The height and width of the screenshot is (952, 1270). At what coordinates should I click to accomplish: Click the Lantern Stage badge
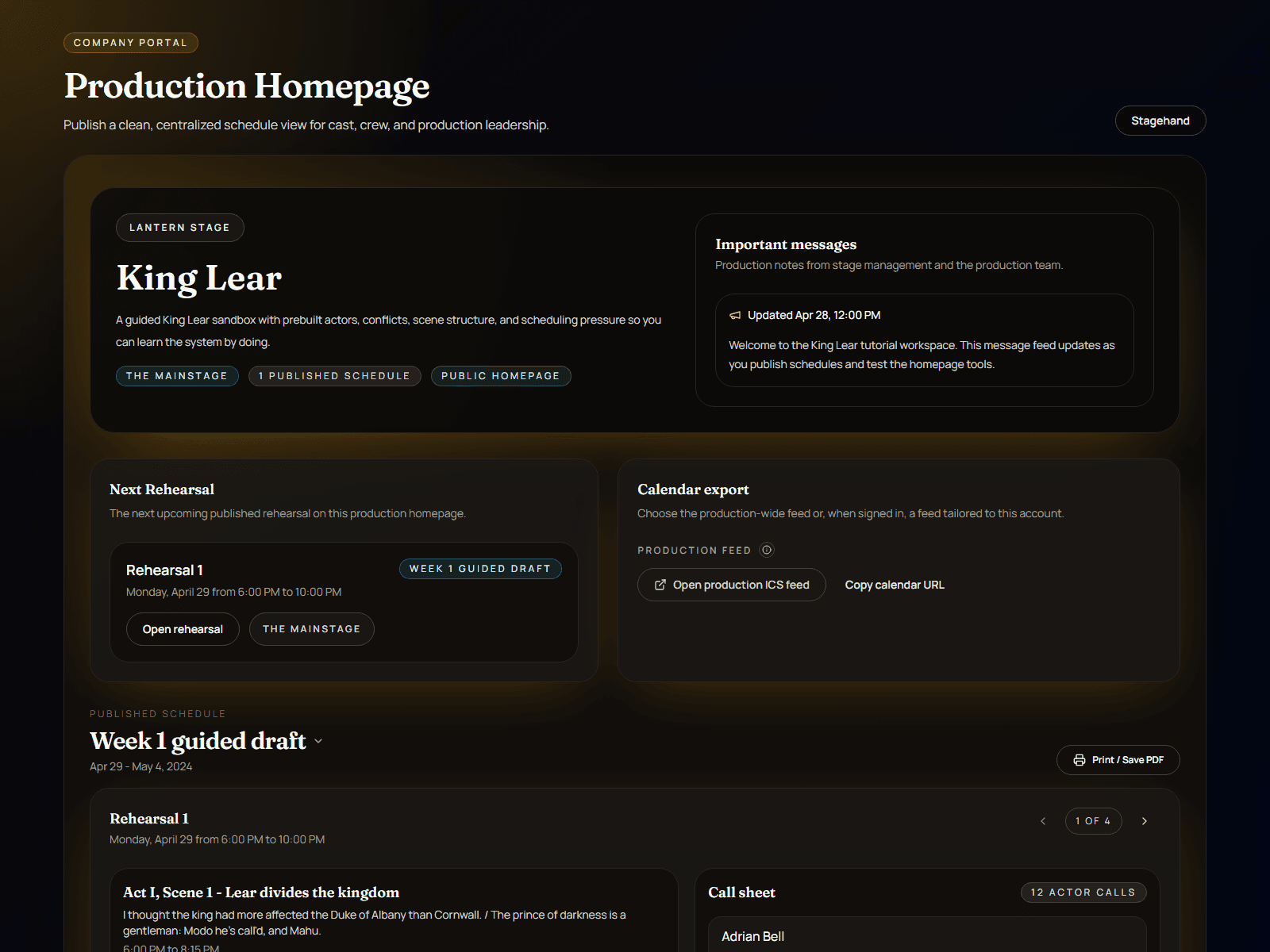click(x=180, y=228)
